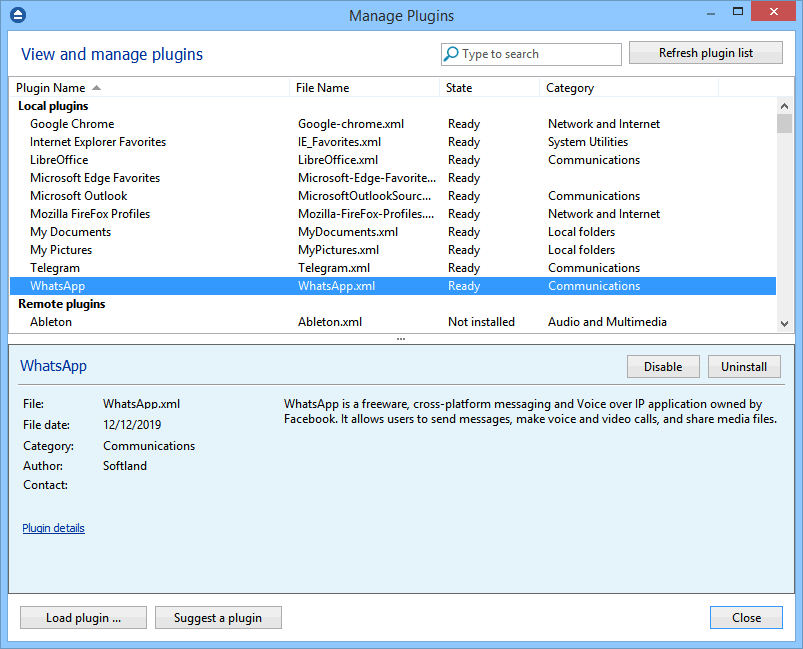
Task: Click the Softland author value
Action: point(125,466)
